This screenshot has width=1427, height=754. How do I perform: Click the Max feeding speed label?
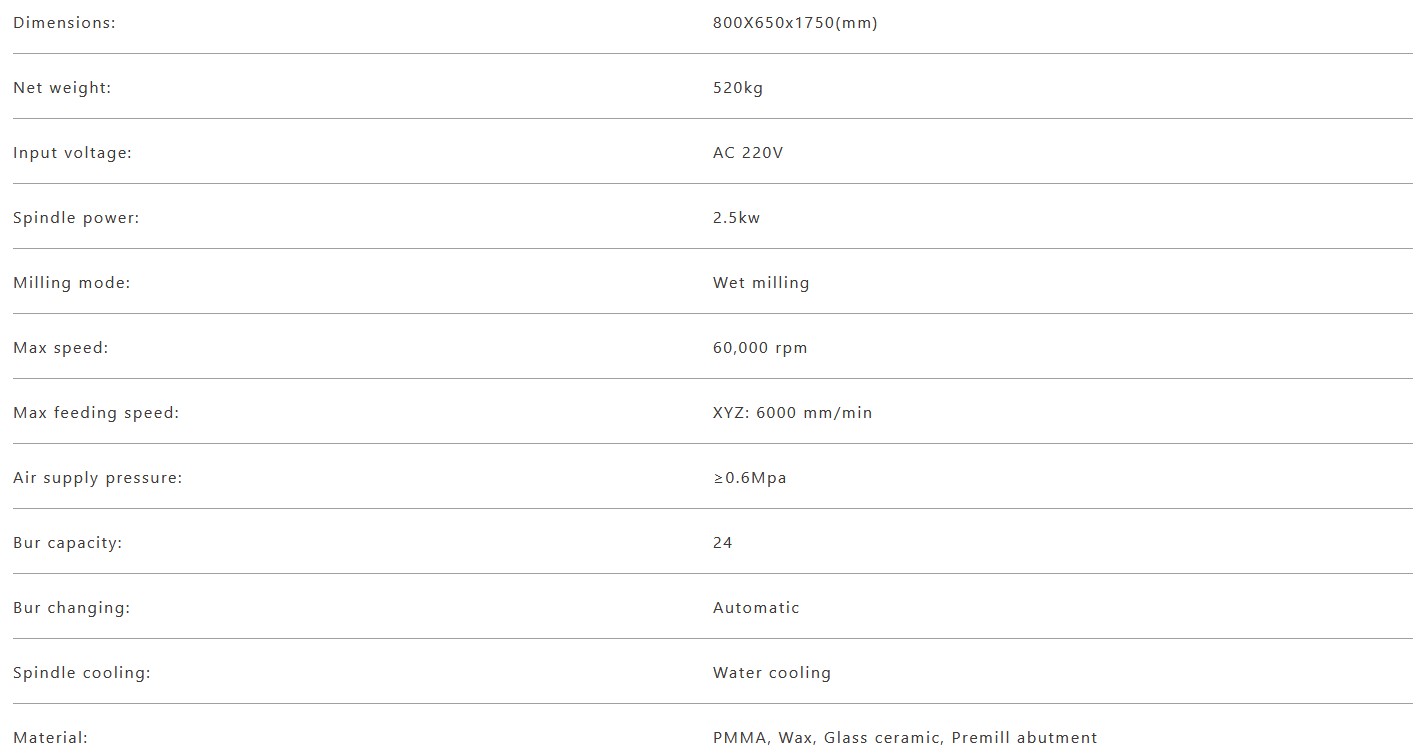(x=96, y=413)
